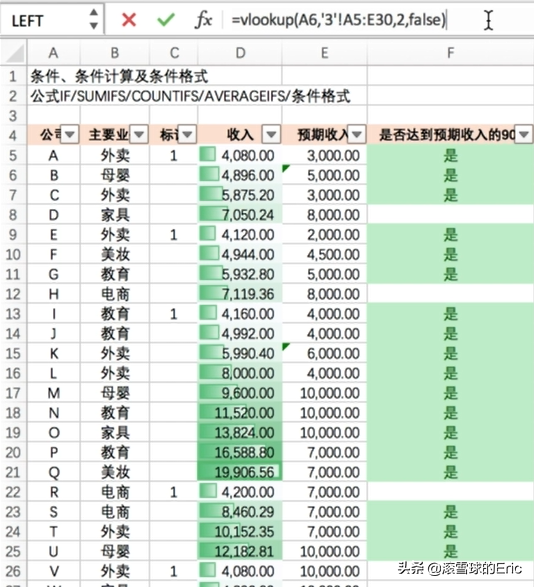This screenshot has width=534, height=587.
Task: Click expected income 6,000.00 cell
Action: 325,353
